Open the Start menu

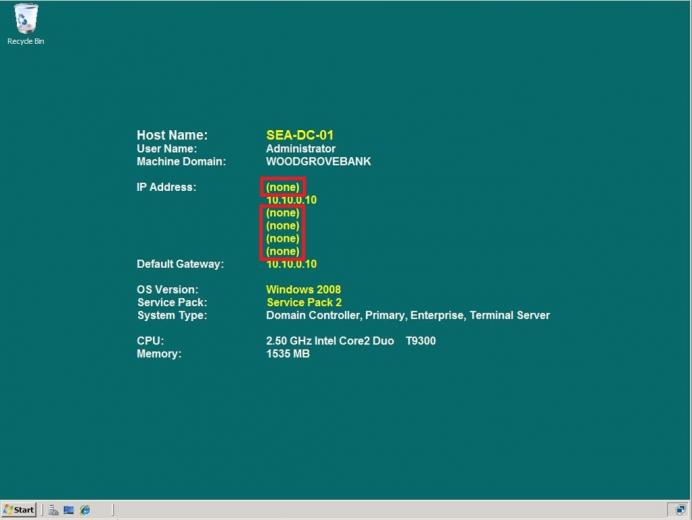coord(19,510)
